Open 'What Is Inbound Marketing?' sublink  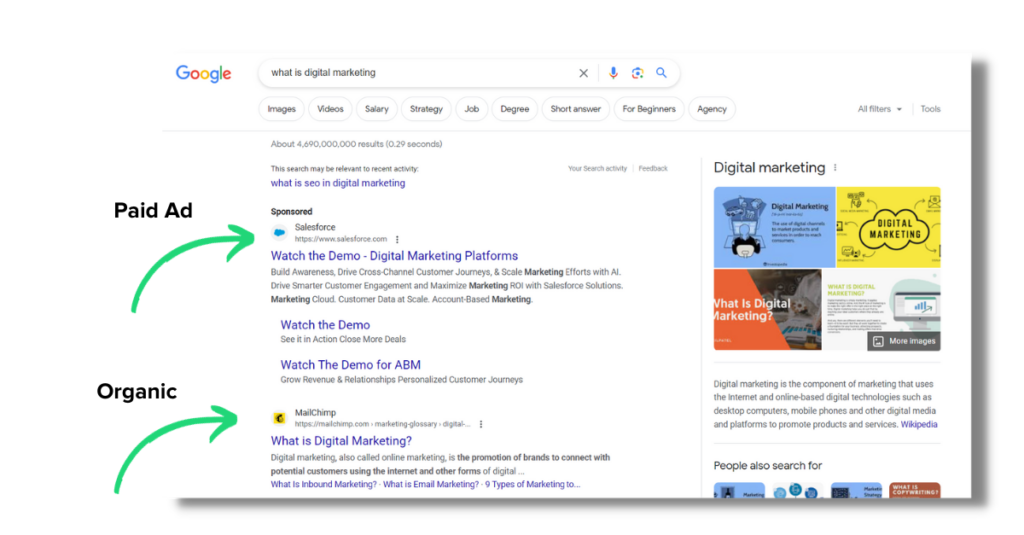click(x=323, y=485)
